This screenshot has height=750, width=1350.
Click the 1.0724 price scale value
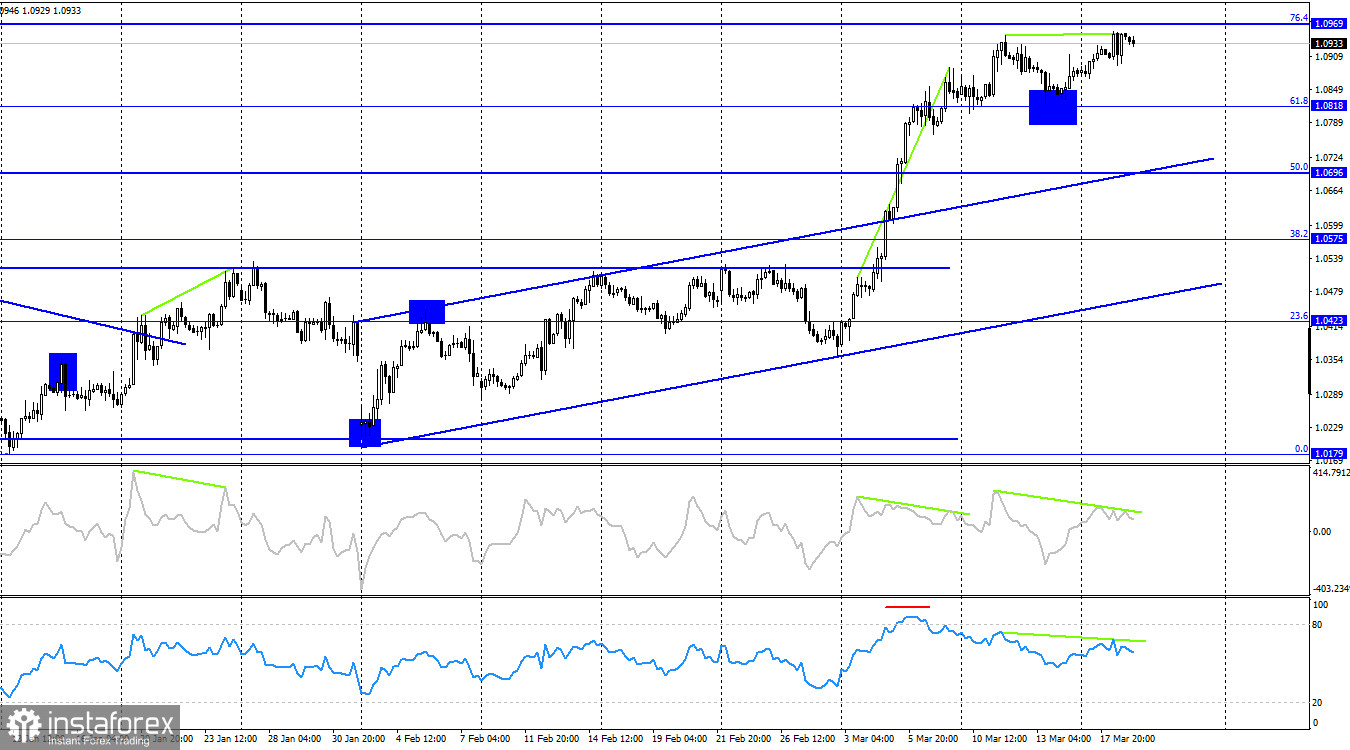pyautogui.click(x=1331, y=158)
